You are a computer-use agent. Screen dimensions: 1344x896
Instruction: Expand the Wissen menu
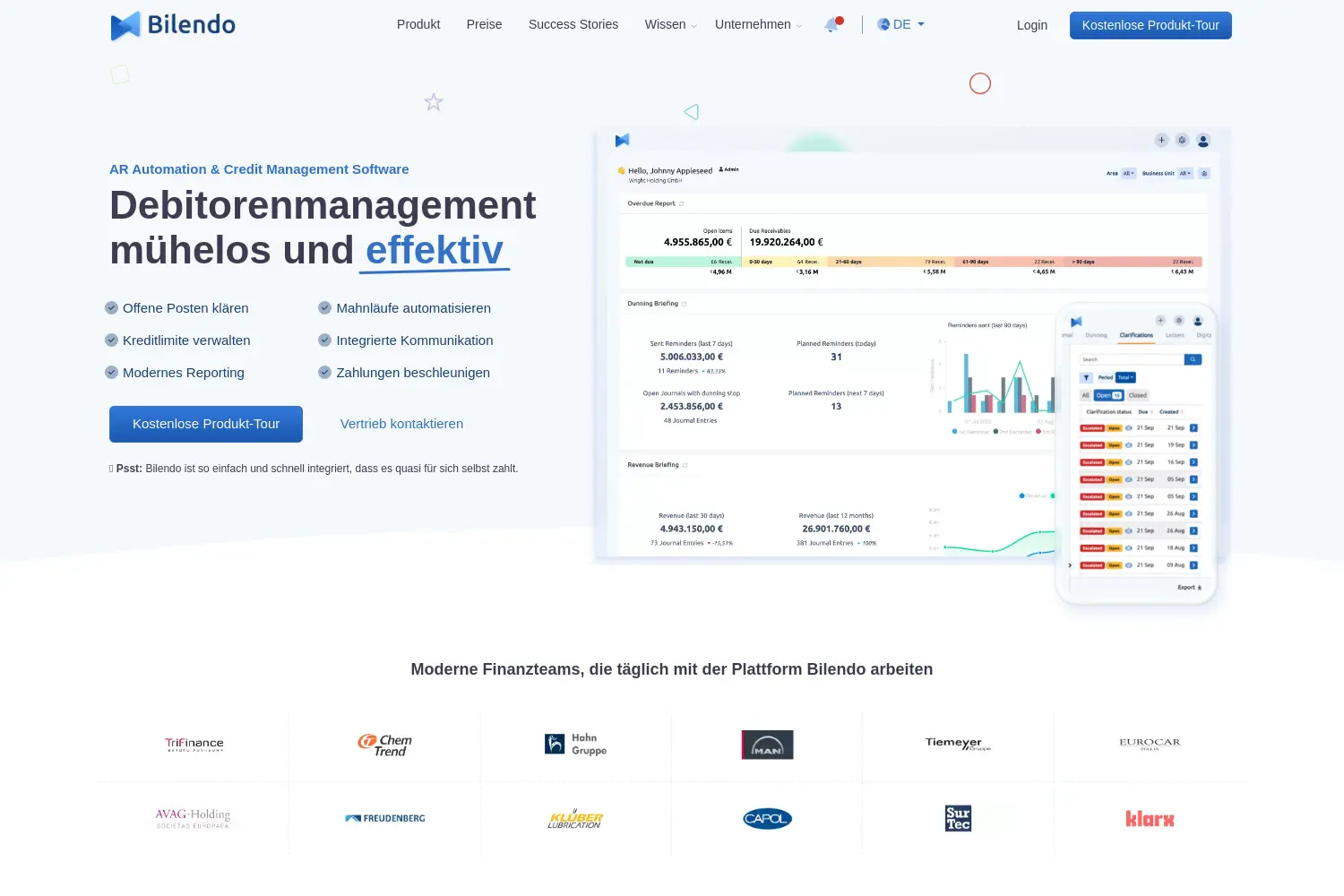tap(670, 24)
